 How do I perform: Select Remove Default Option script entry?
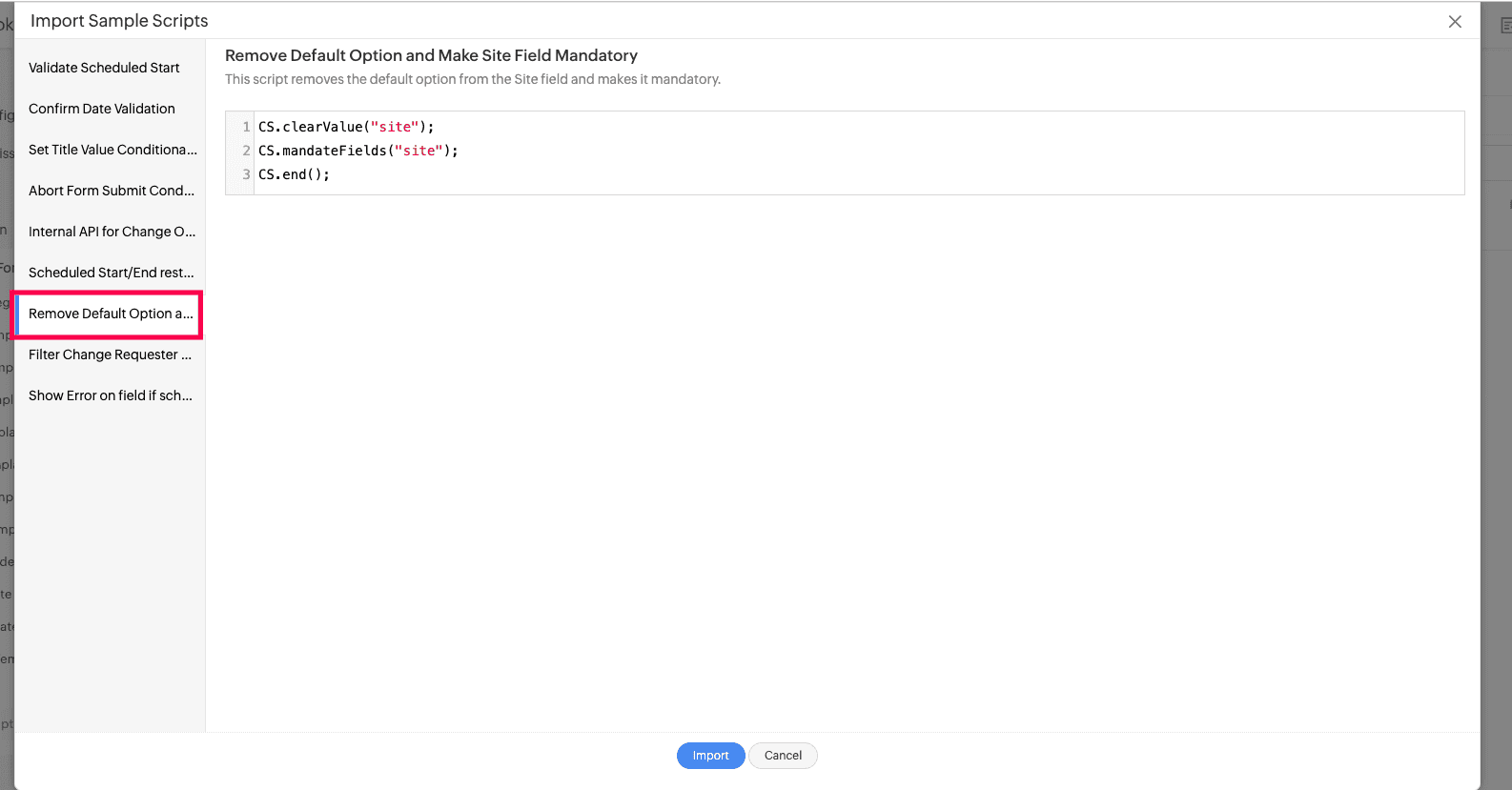111,314
